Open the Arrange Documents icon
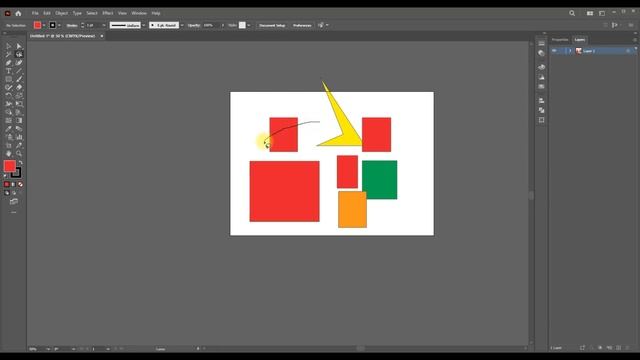This screenshot has height=360, width=640. click(x=590, y=13)
